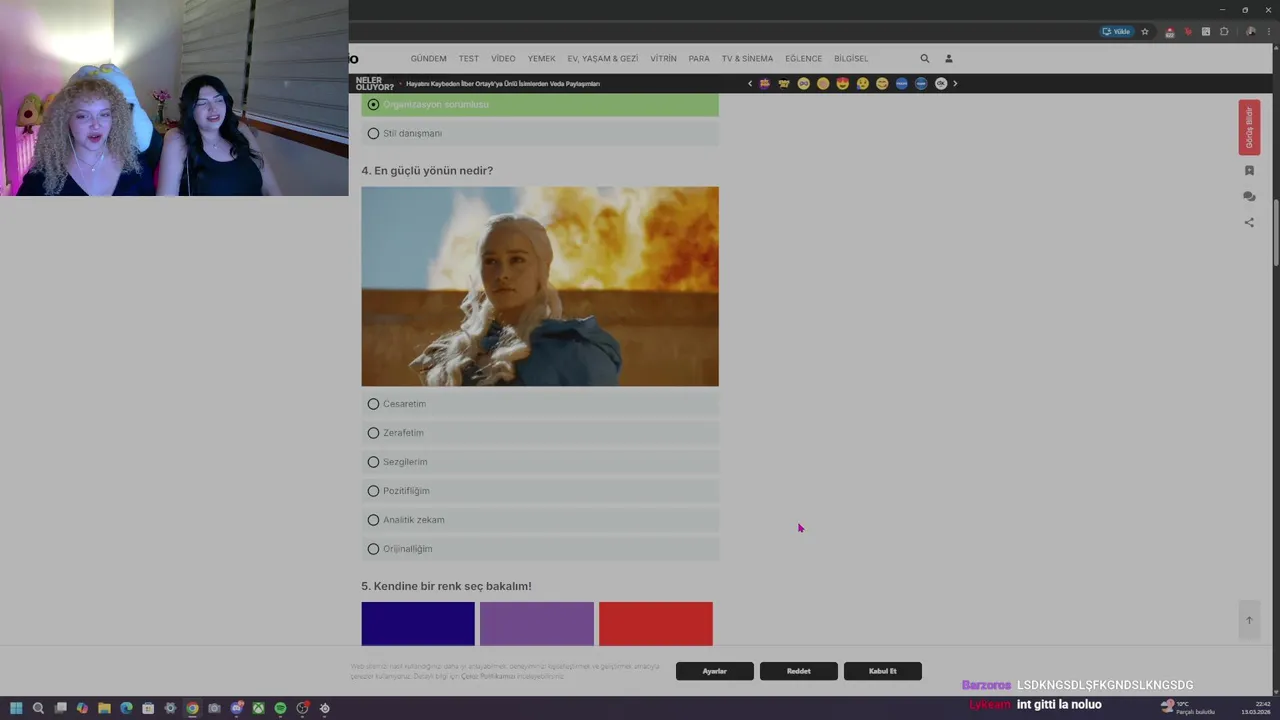1280x720 pixels.
Task: Open the Xbox app from the taskbar
Action: pyautogui.click(x=258, y=708)
